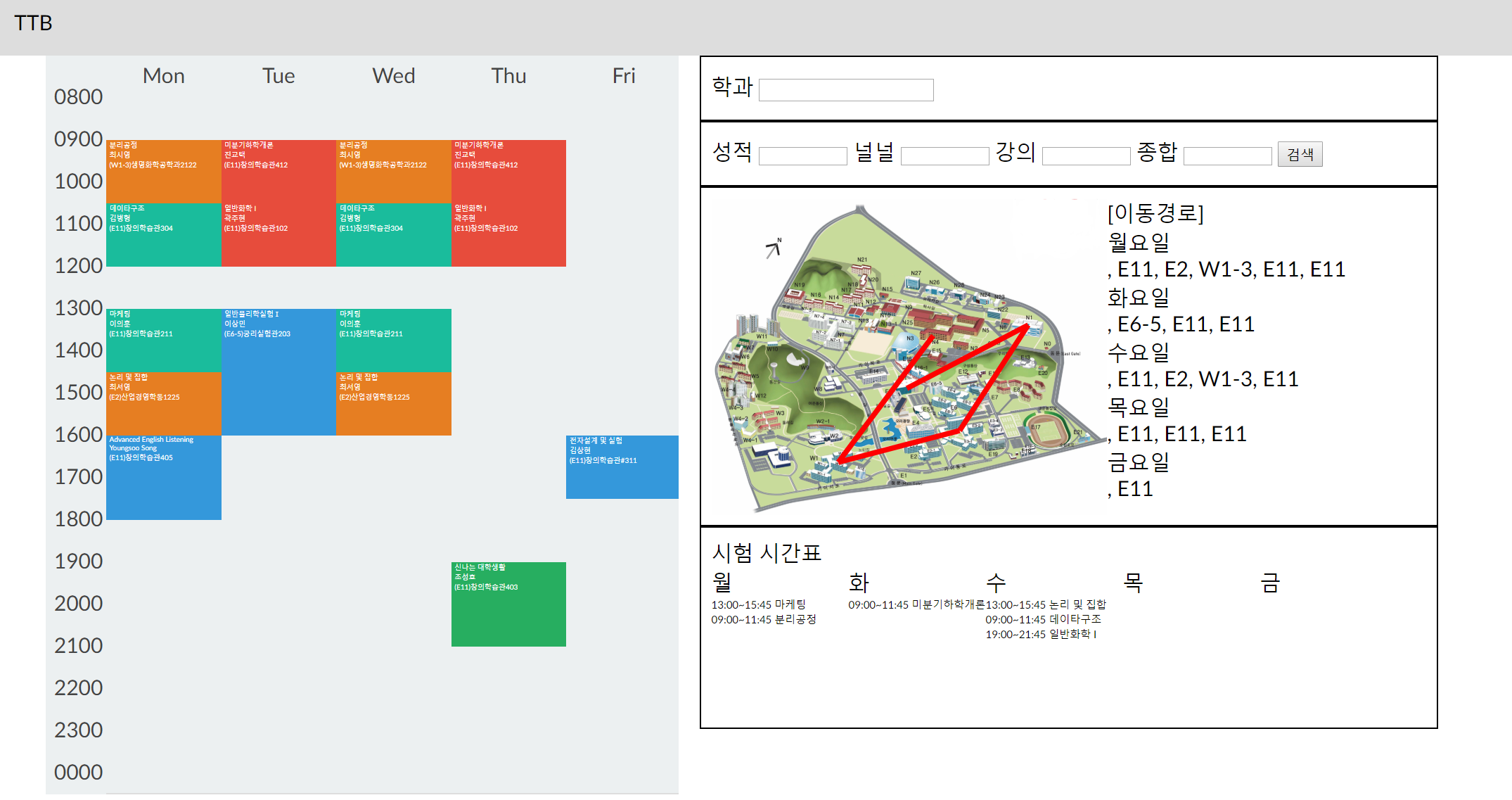The height and width of the screenshot is (800, 1512).
Task: Select Monday 데이타구조 teal course block
Action: [164, 236]
